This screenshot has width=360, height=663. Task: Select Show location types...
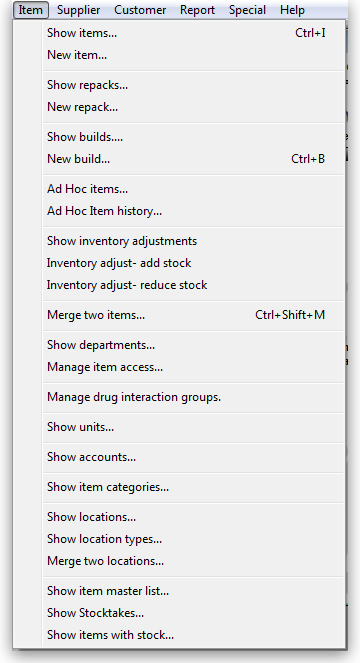point(193,539)
